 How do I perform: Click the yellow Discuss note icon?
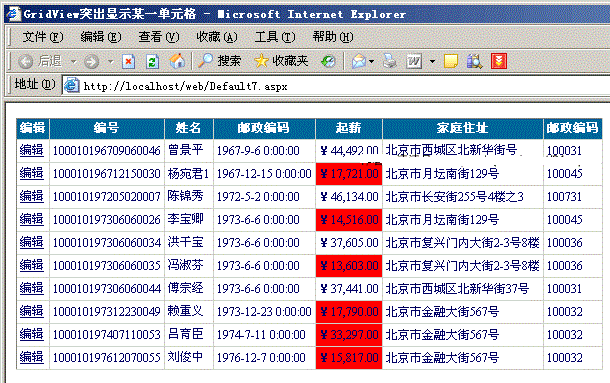point(450,61)
